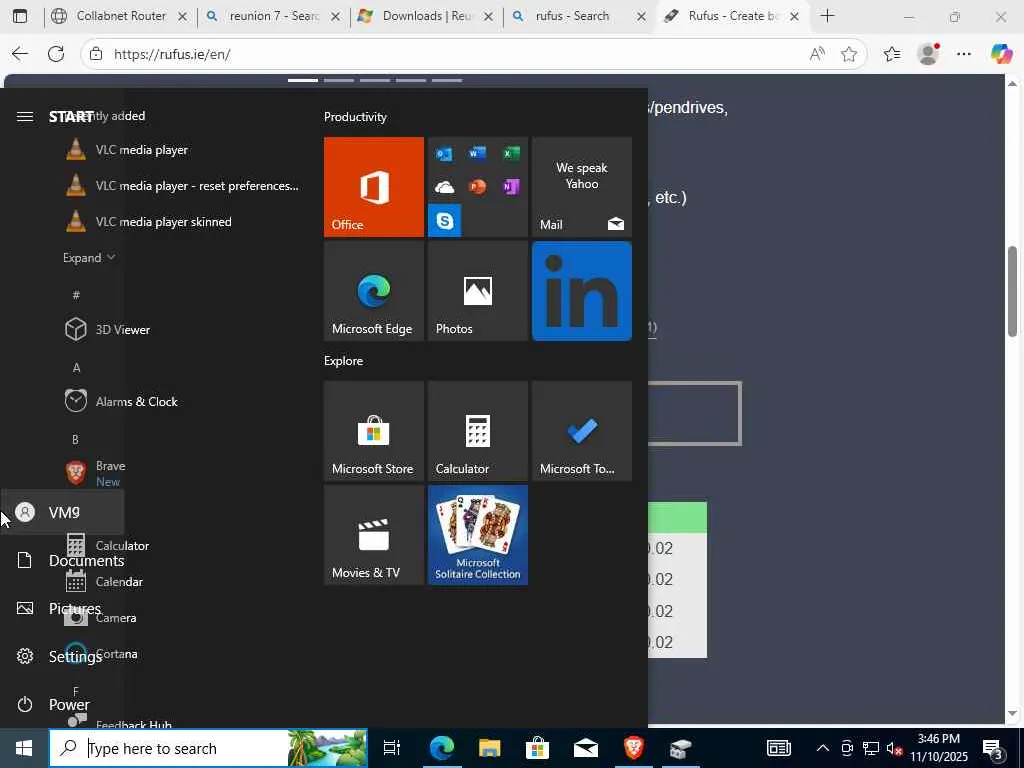Go back in the browser

20,54
